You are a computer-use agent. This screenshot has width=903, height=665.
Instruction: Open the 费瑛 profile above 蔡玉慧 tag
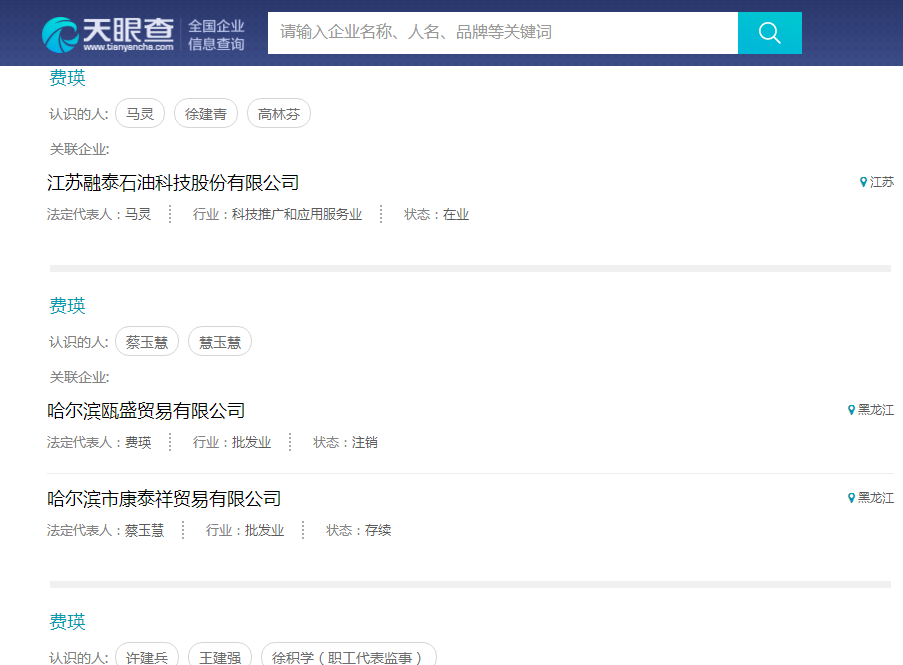(x=68, y=306)
